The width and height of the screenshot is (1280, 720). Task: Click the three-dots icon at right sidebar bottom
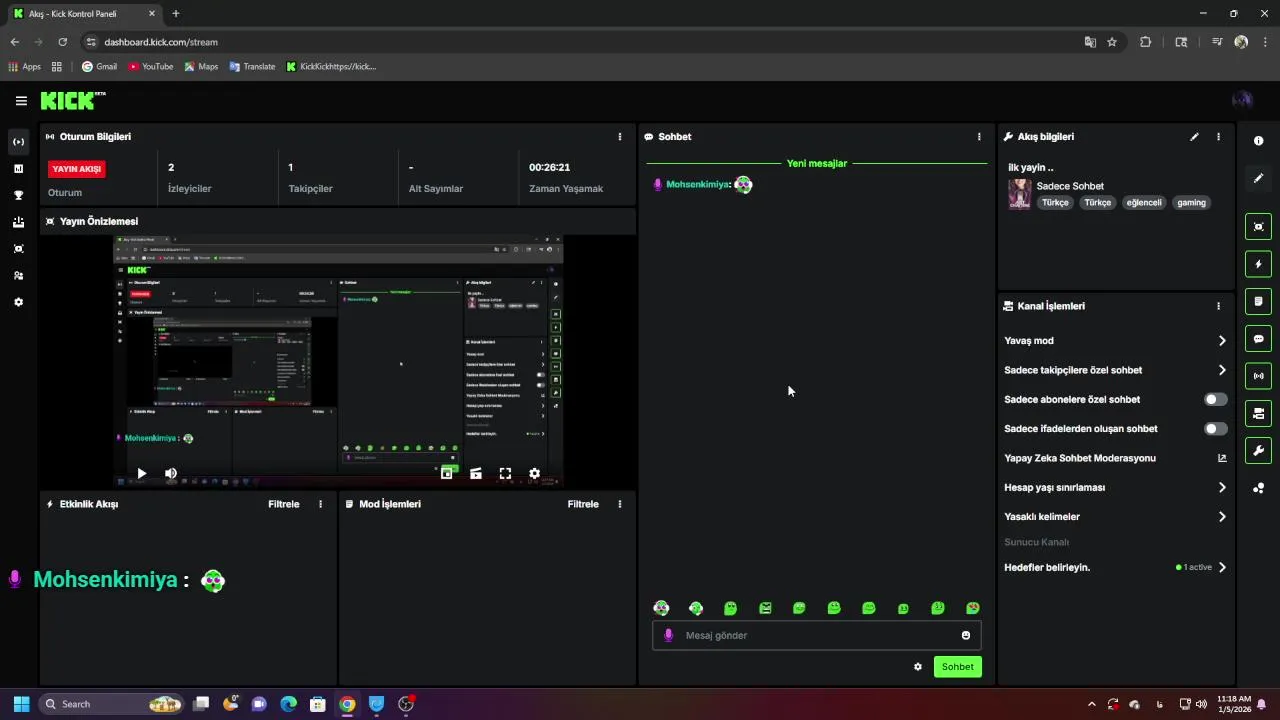pos(1258,488)
